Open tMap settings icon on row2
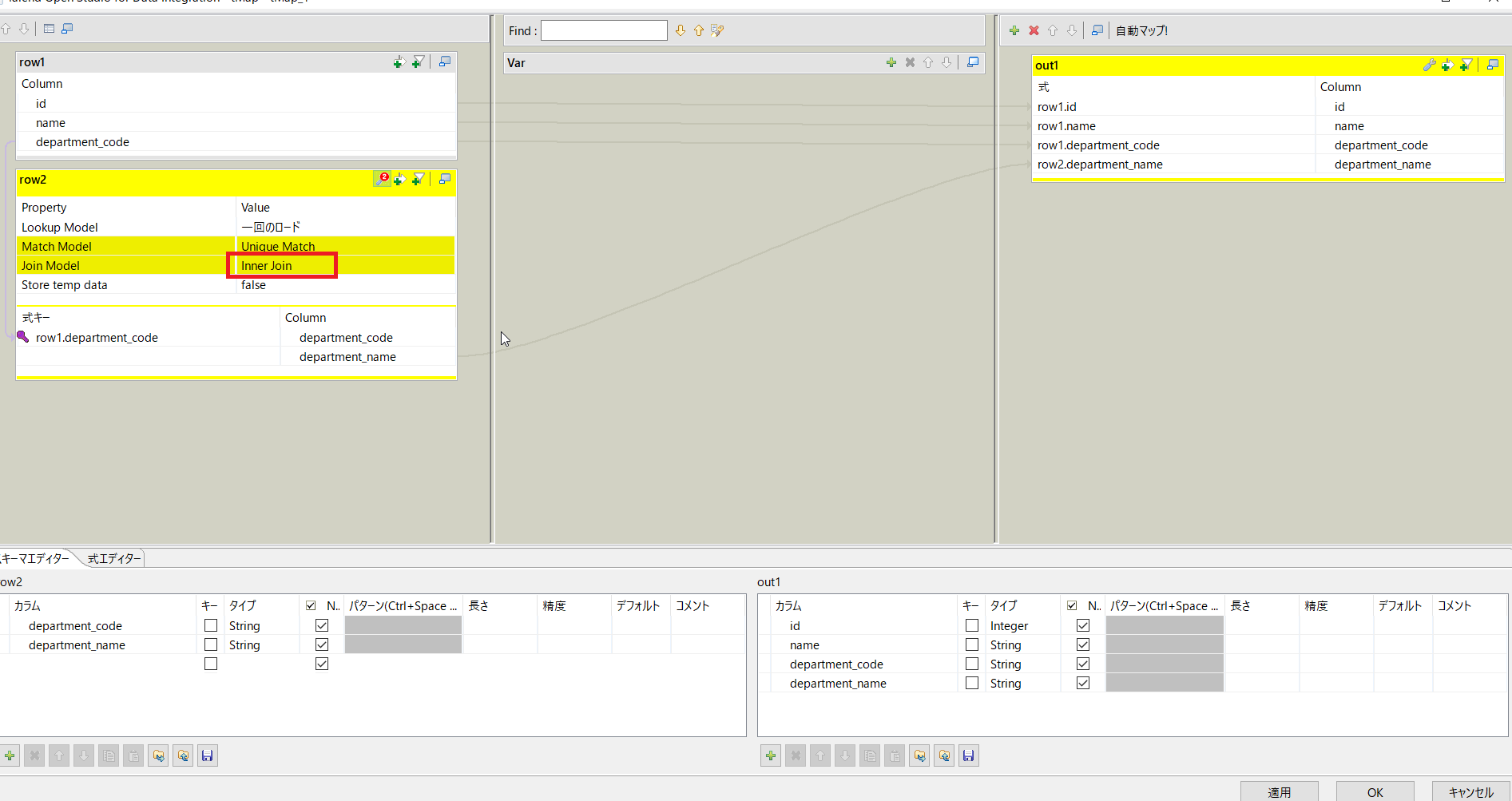 [383, 179]
